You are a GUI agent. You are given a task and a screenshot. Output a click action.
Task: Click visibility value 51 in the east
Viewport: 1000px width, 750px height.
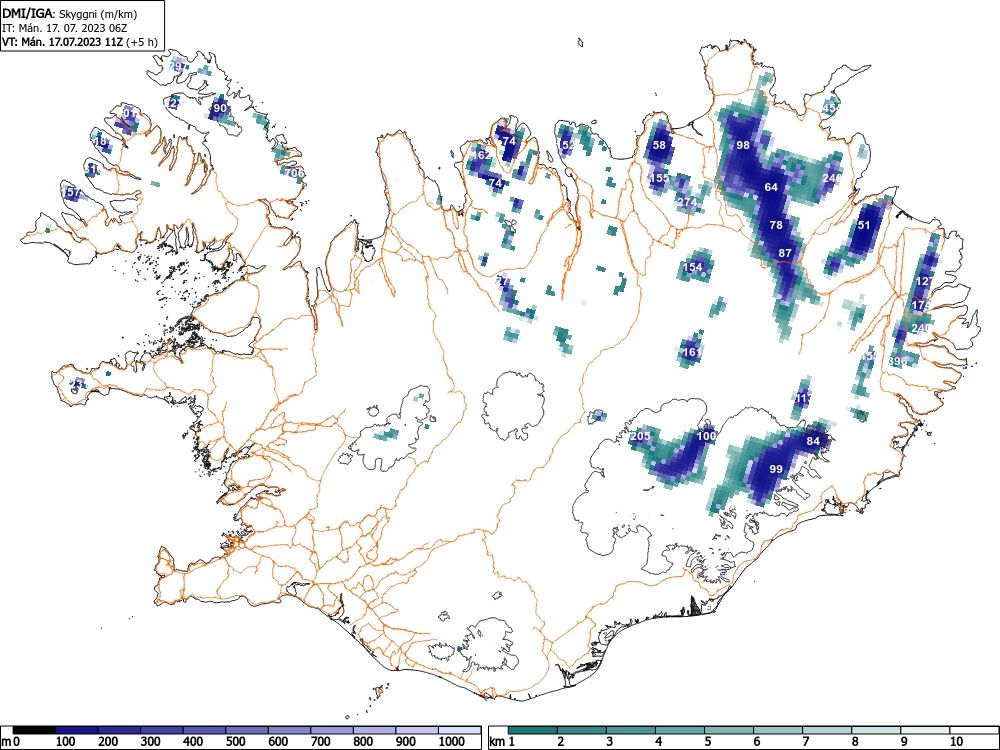[x=864, y=224]
